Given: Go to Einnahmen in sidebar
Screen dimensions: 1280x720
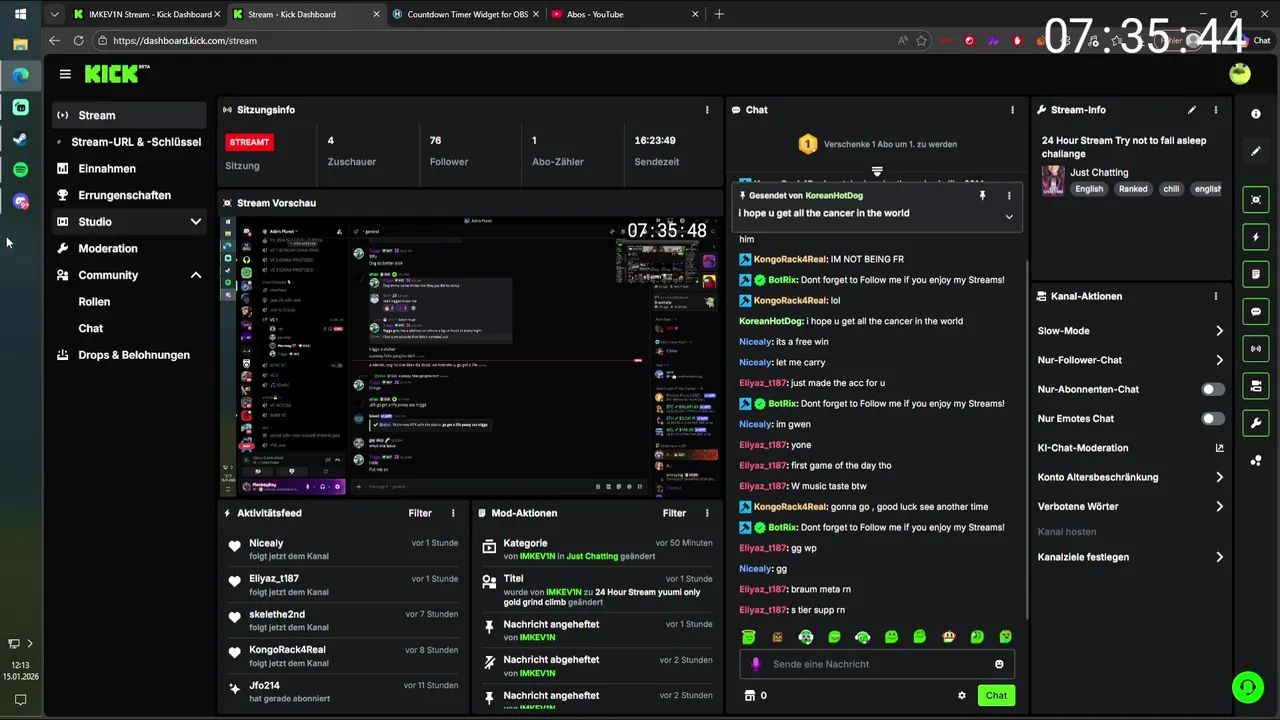Looking at the screenshot, I should click(131, 169).
